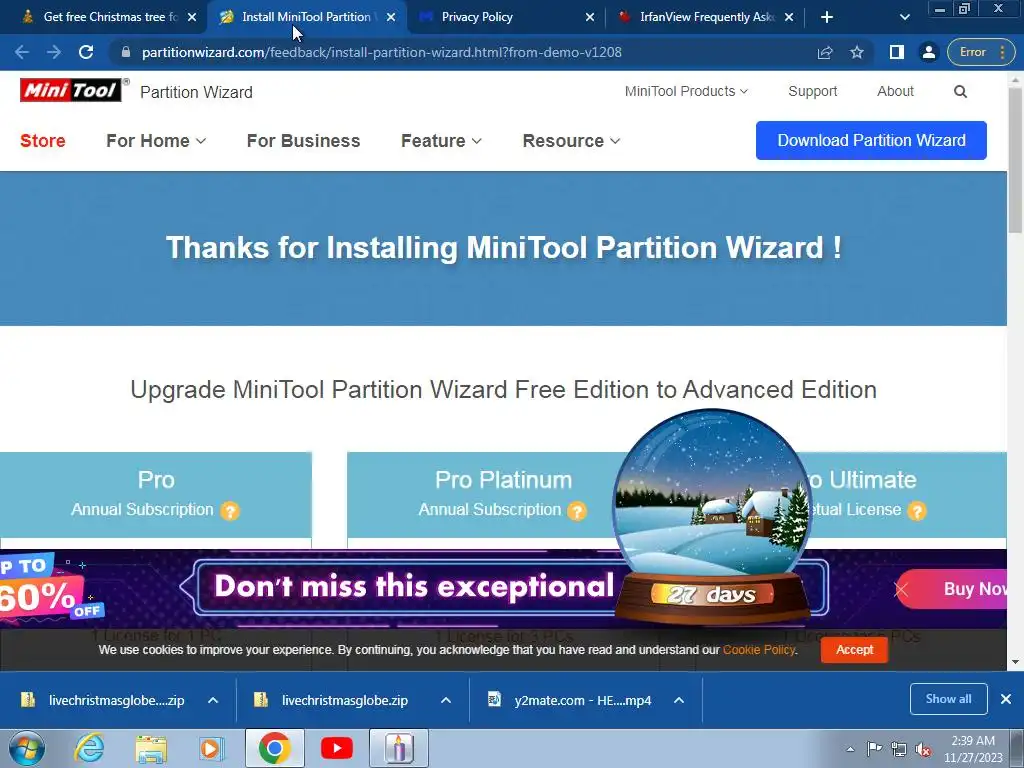Click the browser forward arrow

(x=54, y=52)
